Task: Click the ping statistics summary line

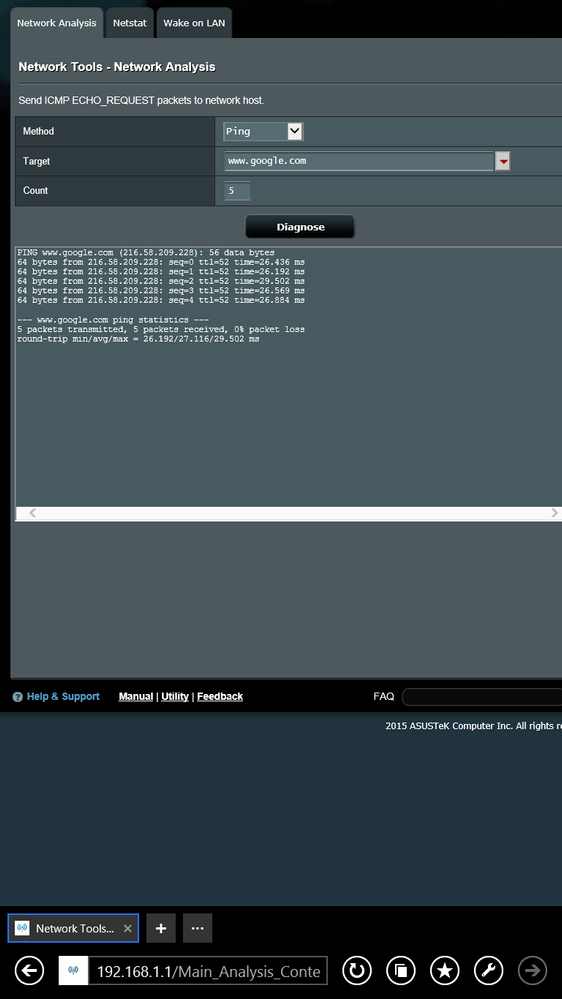Action: (161, 329)
